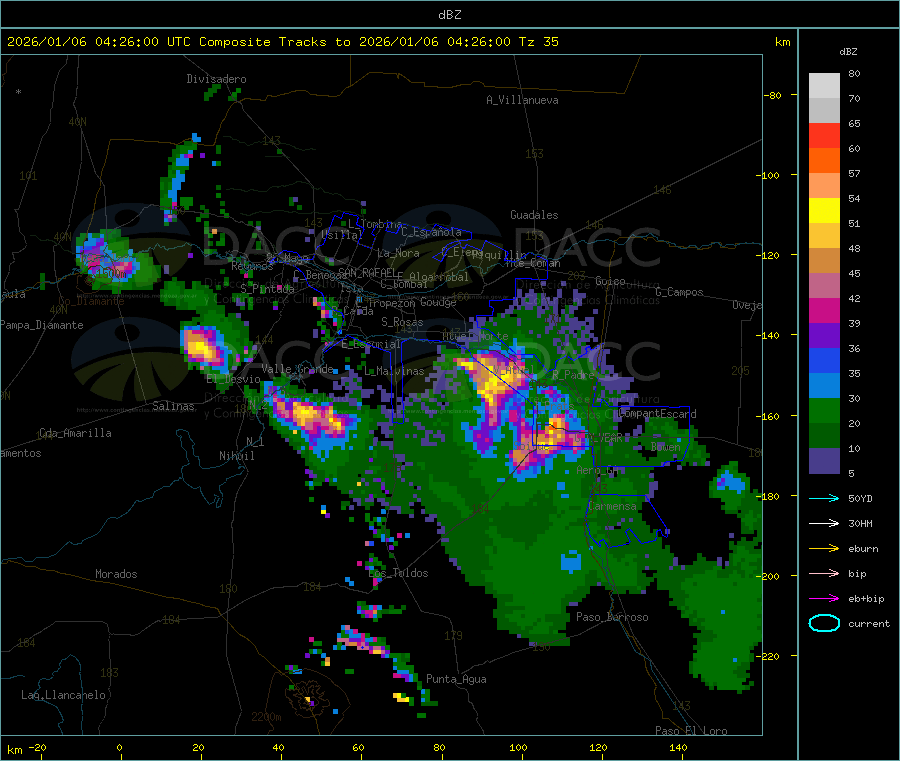The width and height of the screenshot is (900, 761).
Task: Click the bip pink arrow legend icon
Action: point(824,573)
